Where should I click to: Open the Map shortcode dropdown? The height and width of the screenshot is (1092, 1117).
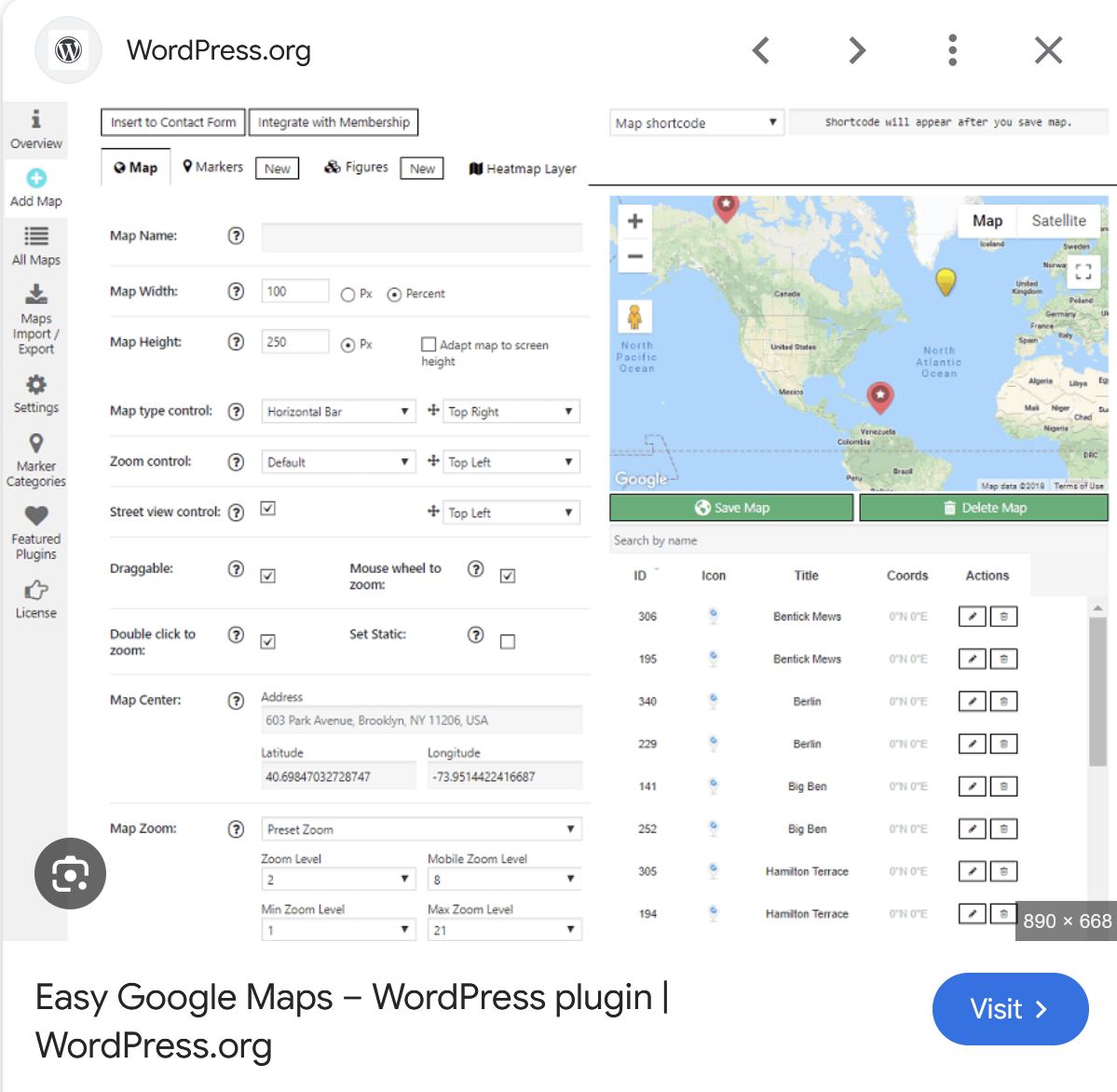coord(696,123)
